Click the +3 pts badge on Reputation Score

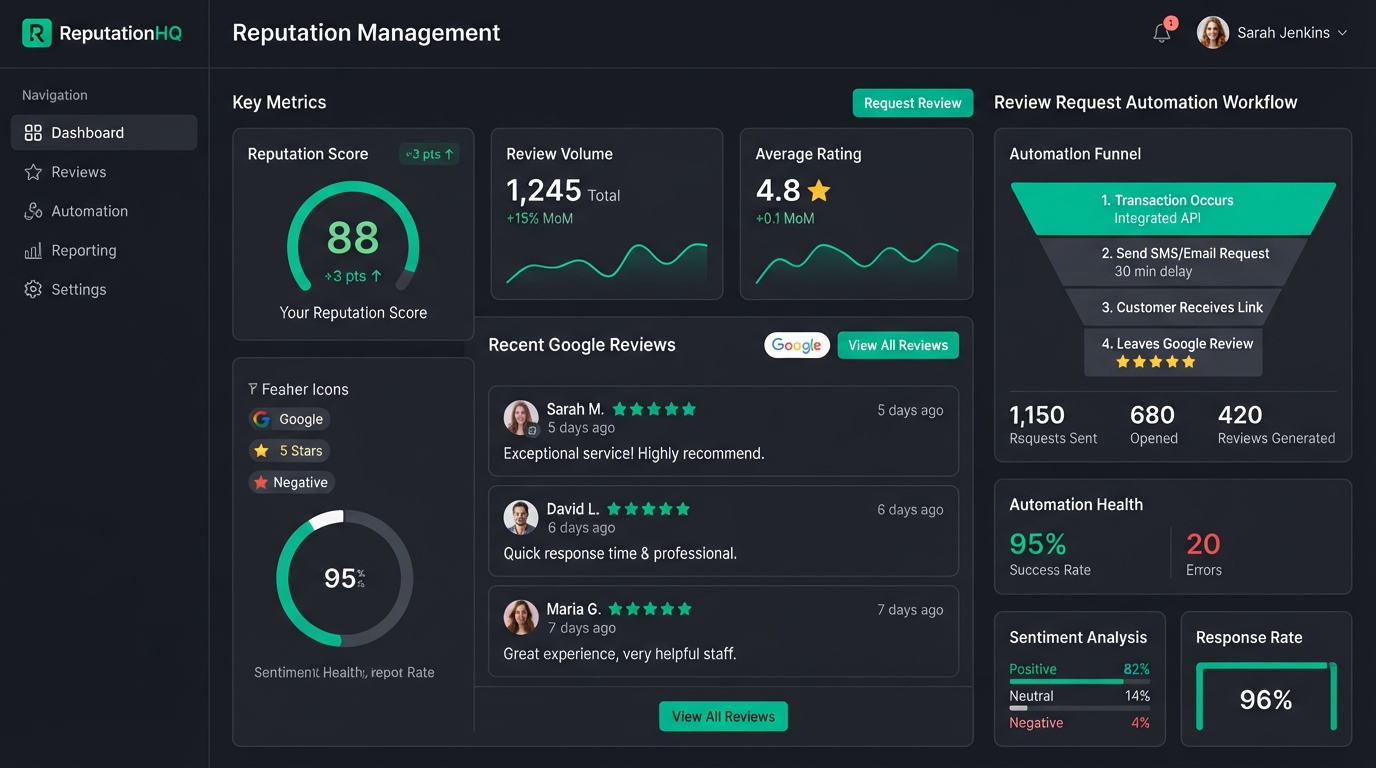pos(429,154)
